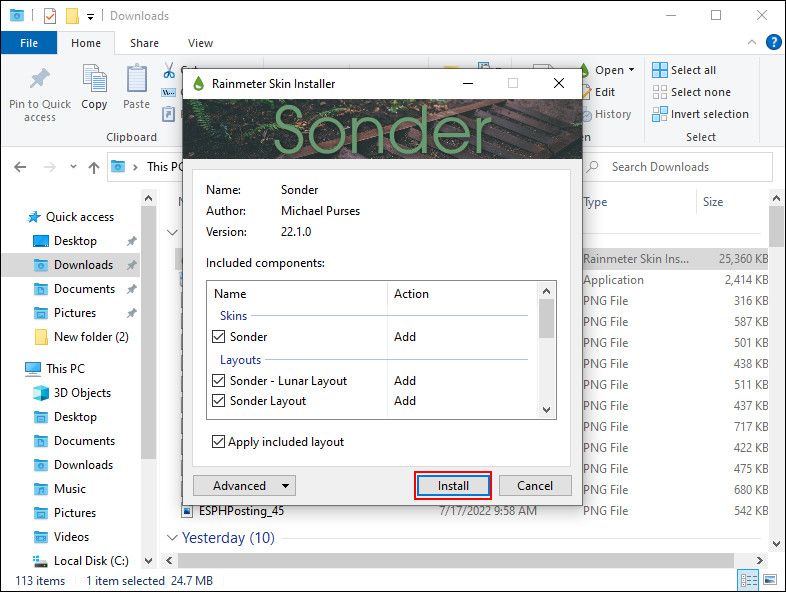The height and width of the screenshot is (592, 786).
Task: Click the Cut scissors icon
Action: click(169, 71)
